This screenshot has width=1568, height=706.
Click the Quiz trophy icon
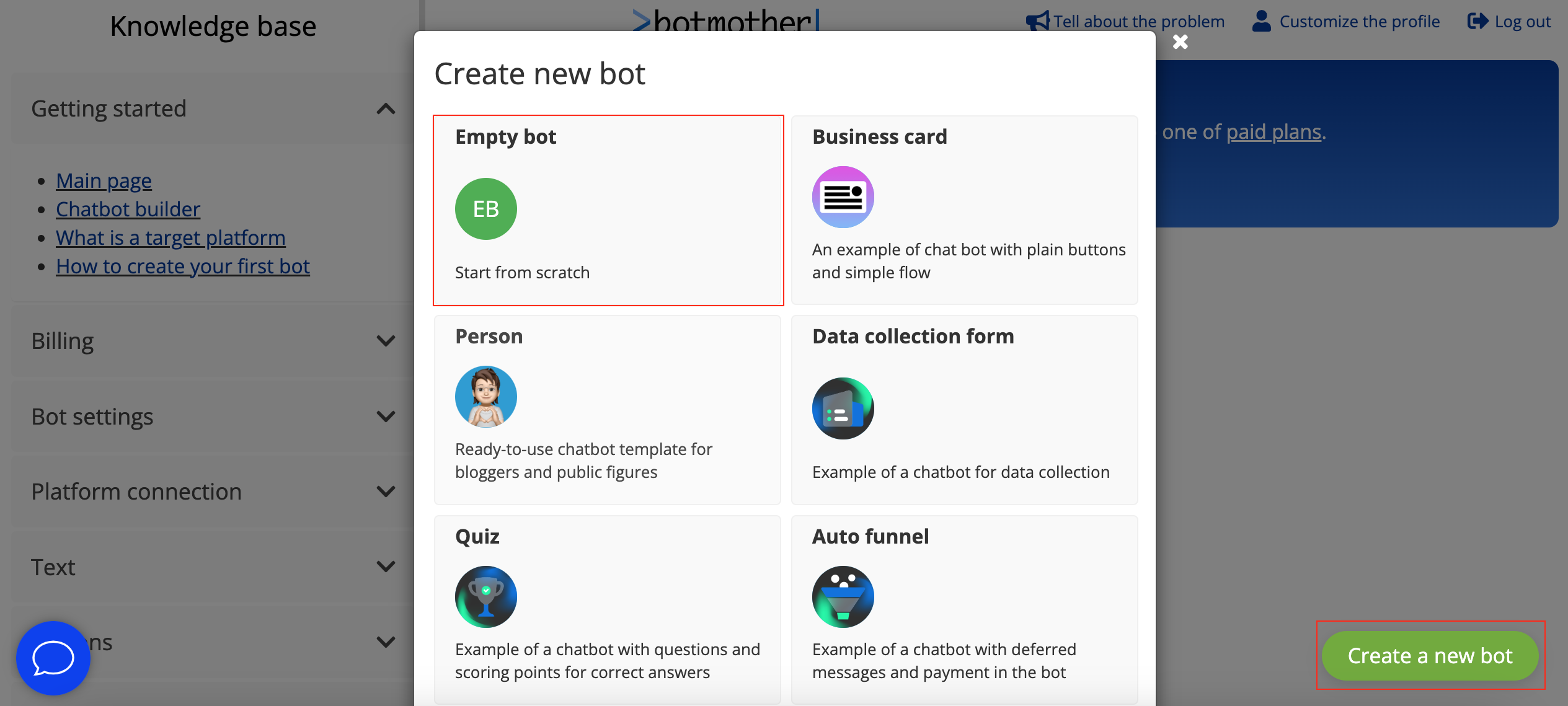tap(485, 596)
